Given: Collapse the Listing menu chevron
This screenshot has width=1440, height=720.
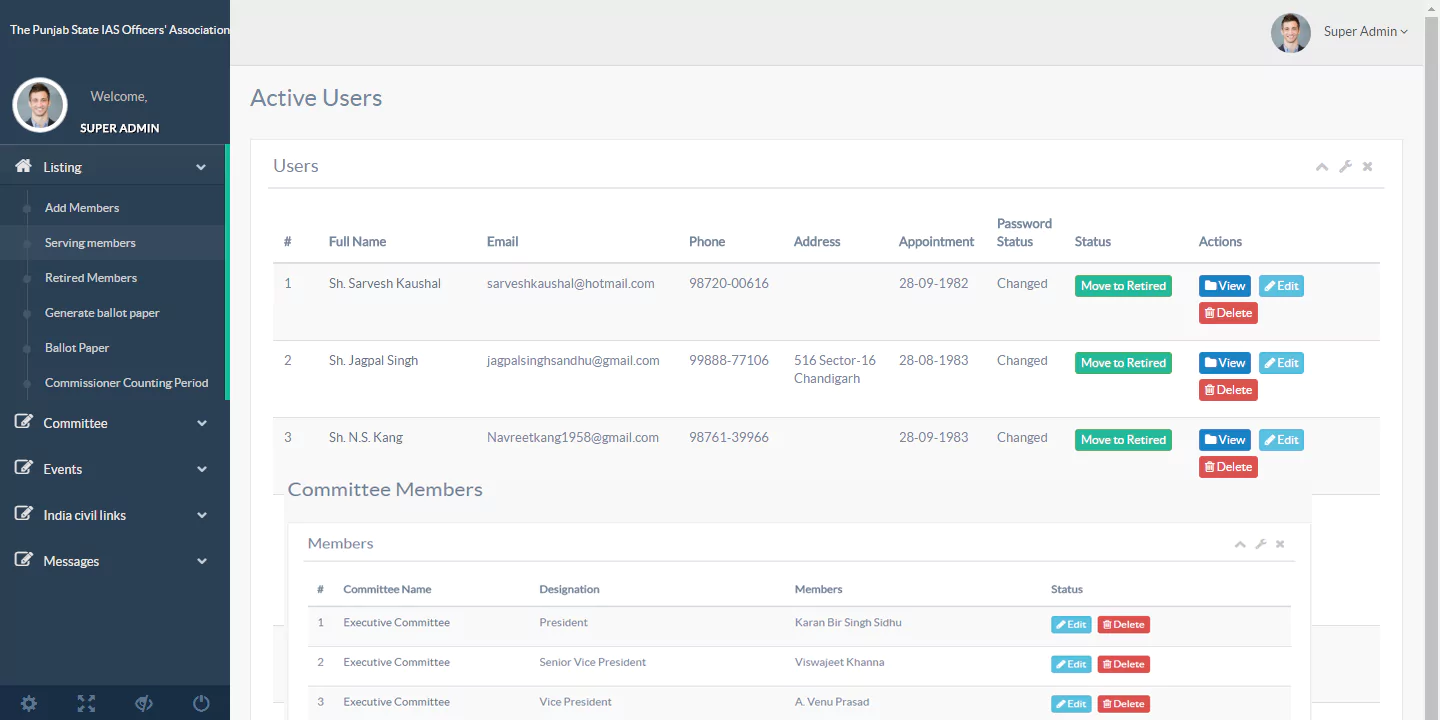Looking at the screenshot, I should tap(201, 168).
